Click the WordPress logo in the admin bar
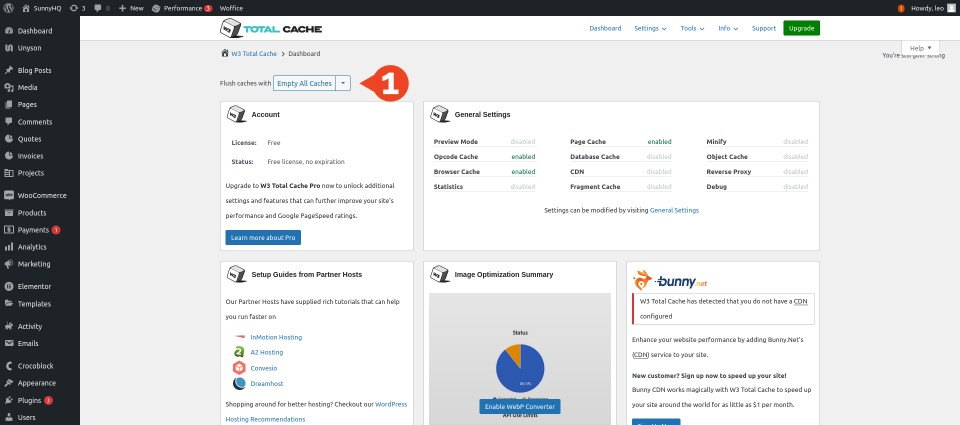This screenshot has width=960, height=425. pos(9,7)
